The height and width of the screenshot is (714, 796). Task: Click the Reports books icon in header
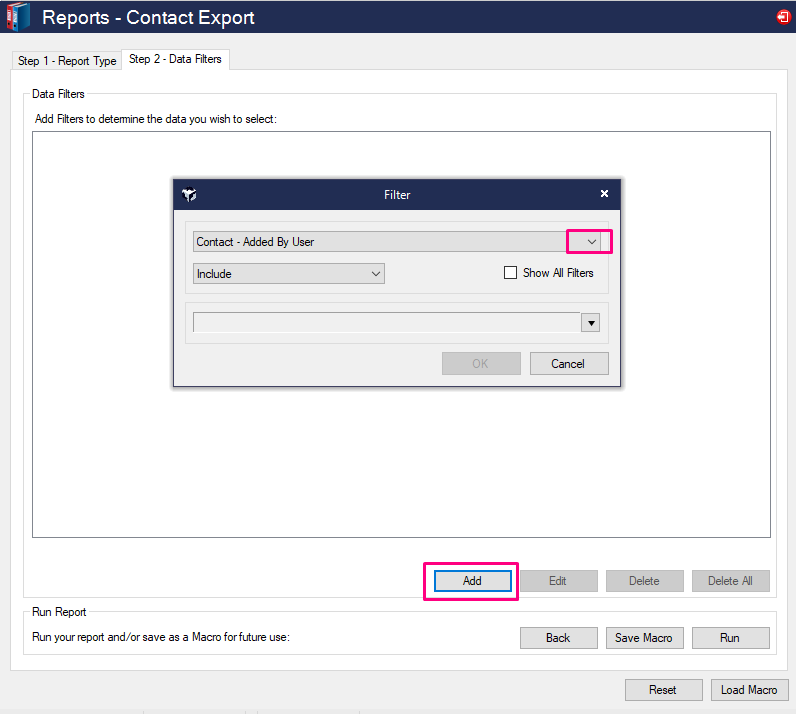(18, 17)
